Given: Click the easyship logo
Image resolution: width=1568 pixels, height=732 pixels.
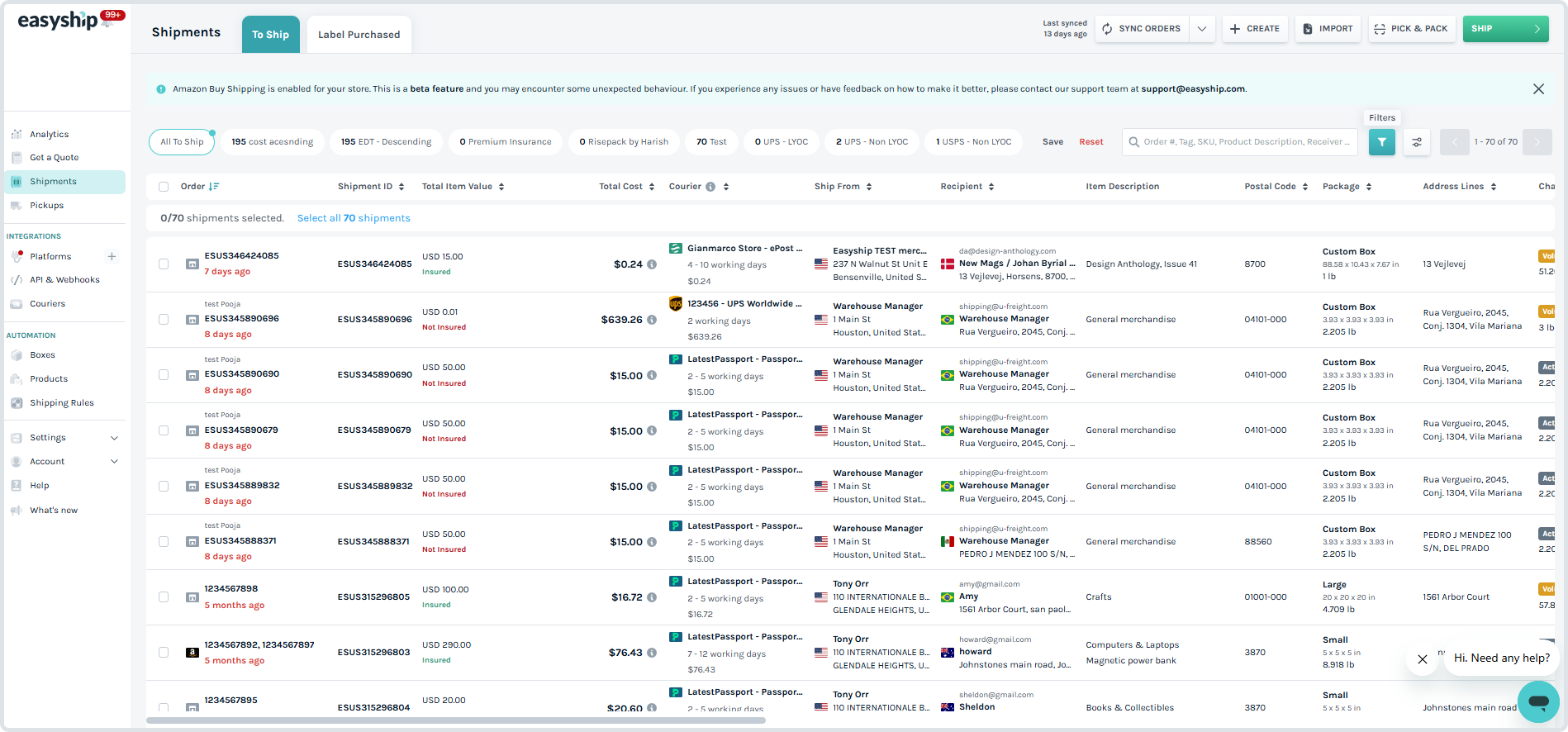Looking at the screenshot, I should coord(58,21).
